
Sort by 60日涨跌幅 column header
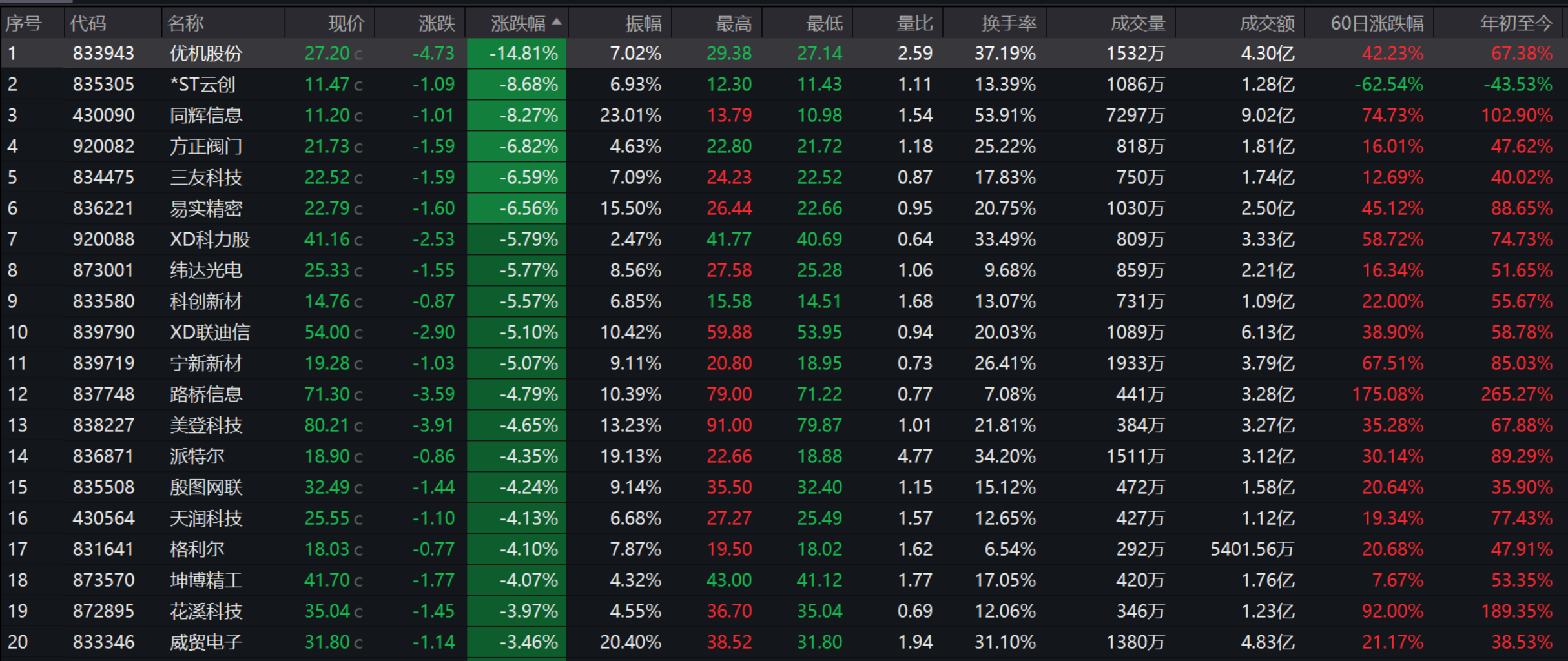(1377, 24)
